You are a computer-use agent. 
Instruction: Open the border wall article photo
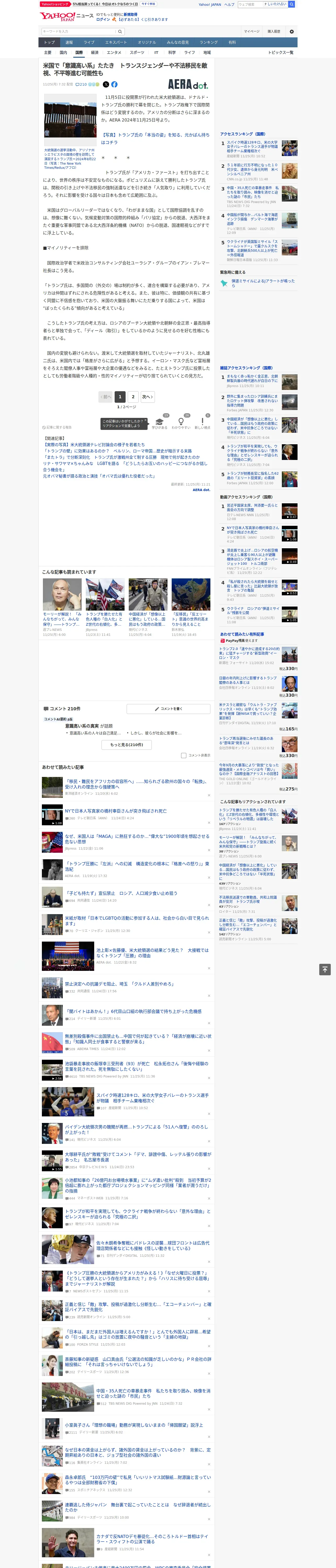point(70,120)
